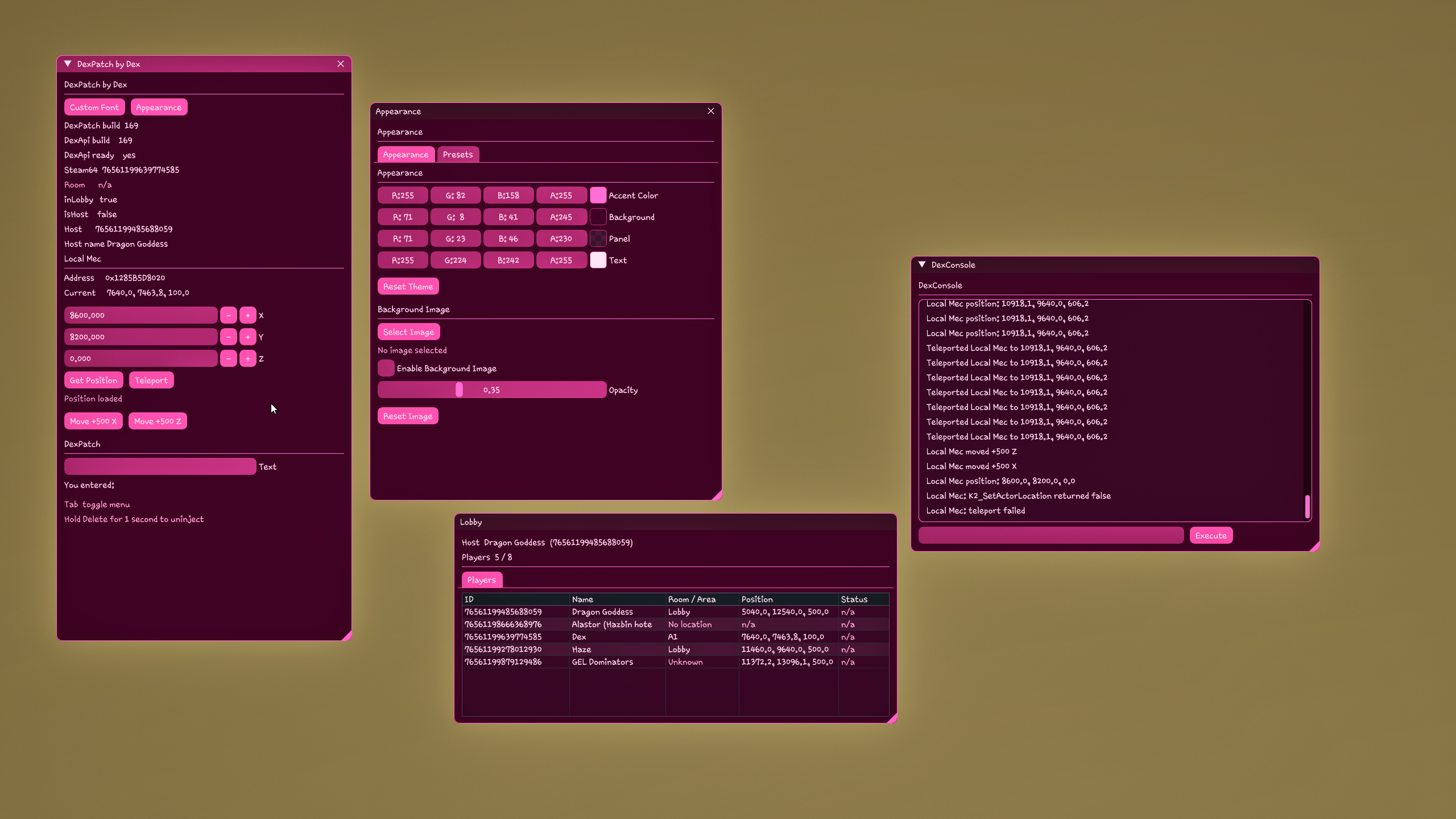This screenshot has height=819, width=1456.
Task: Click the Accent Color R:255 field
Action: 403,196
